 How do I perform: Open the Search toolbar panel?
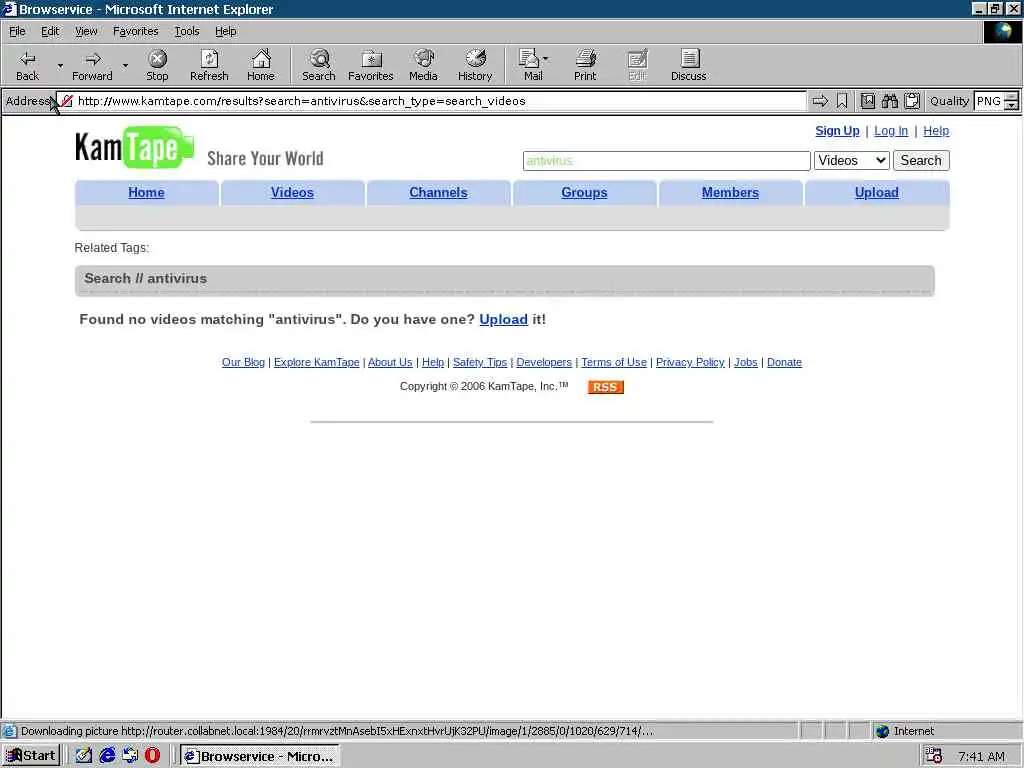click(x=319, y=65)
